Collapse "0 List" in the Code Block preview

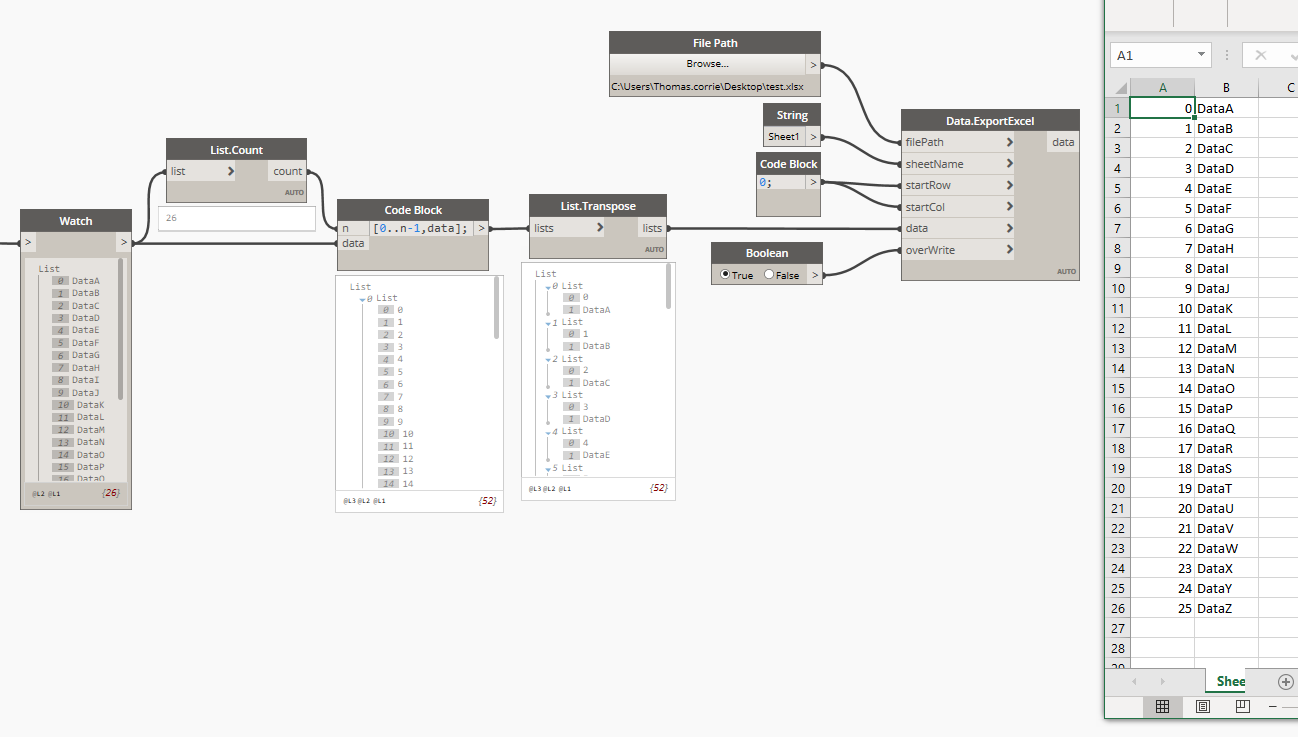tap(363, 298)
